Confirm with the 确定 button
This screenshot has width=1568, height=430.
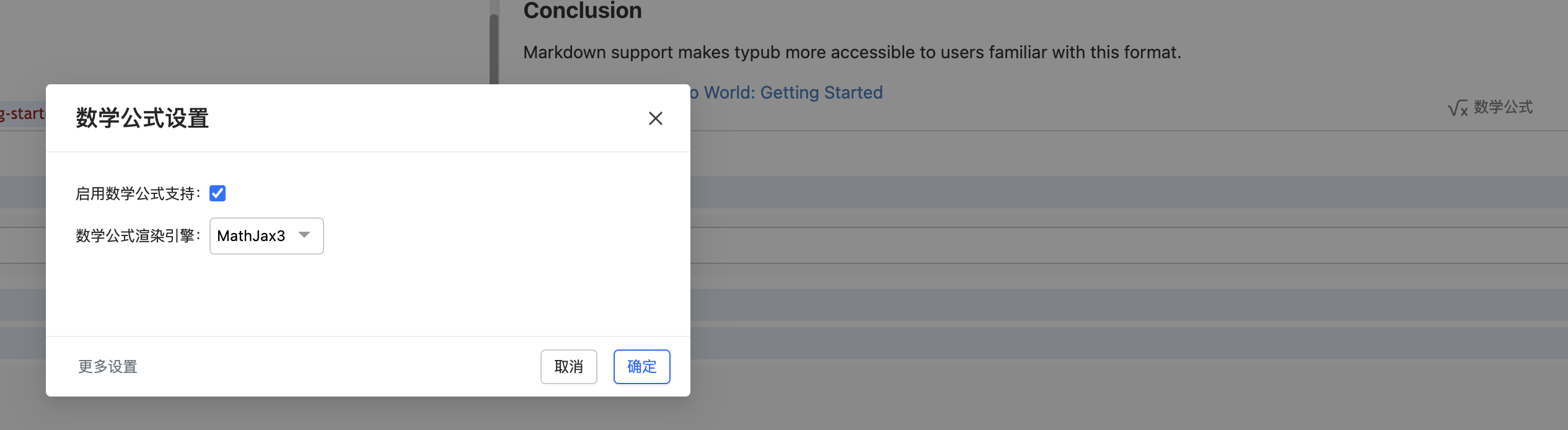tap(641, 367)
